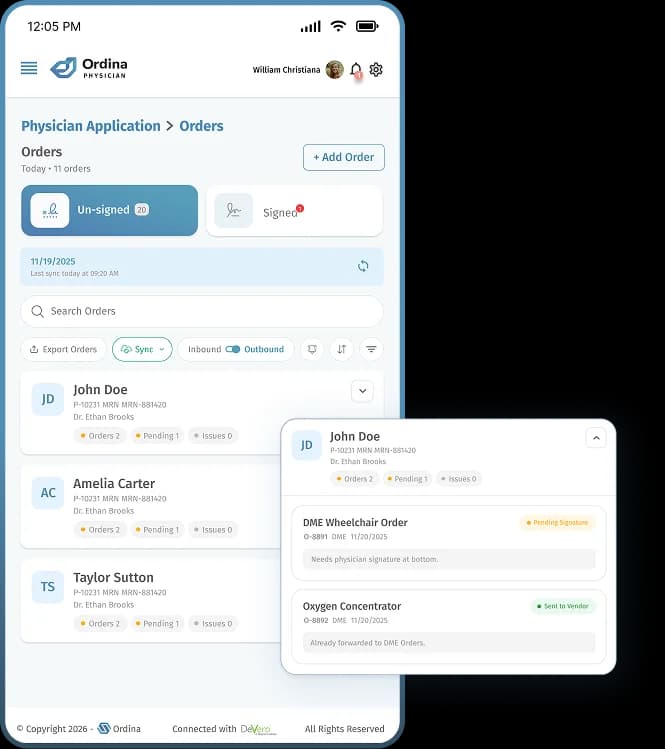Click JD avatar in the popup card
The width and height of the screenshot is (665, 749).
tap(307, 445)
